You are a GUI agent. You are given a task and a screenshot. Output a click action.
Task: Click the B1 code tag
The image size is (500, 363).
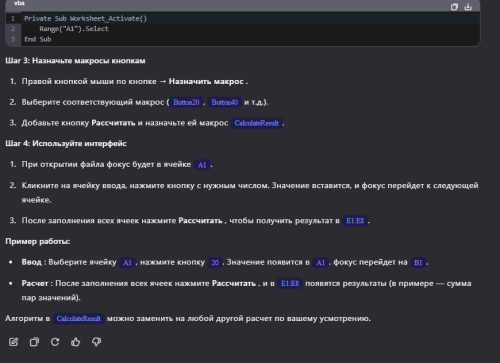pyautogui.click(x=418, y=263)
